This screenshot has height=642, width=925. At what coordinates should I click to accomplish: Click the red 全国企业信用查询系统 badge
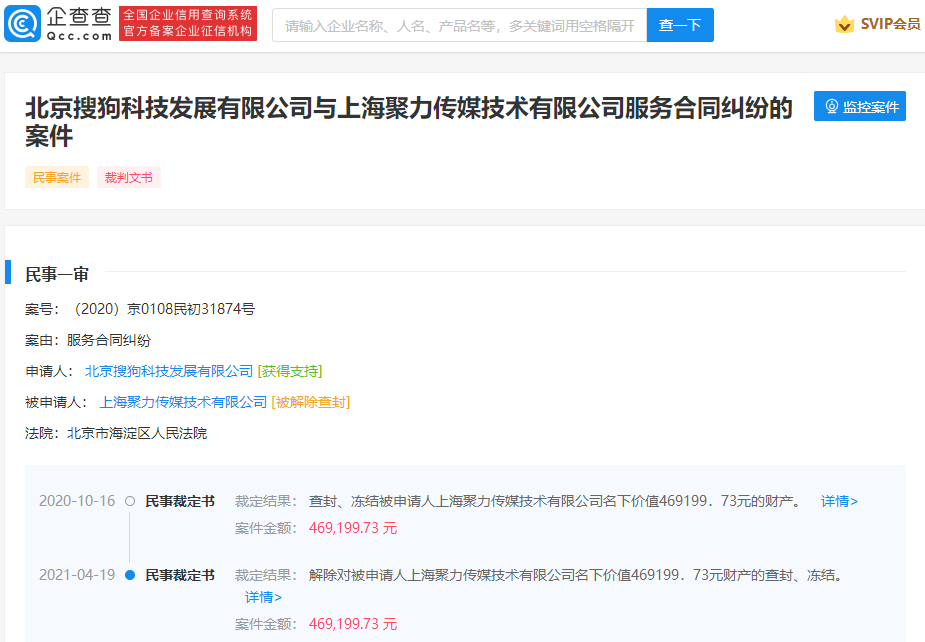click(187, 24)
